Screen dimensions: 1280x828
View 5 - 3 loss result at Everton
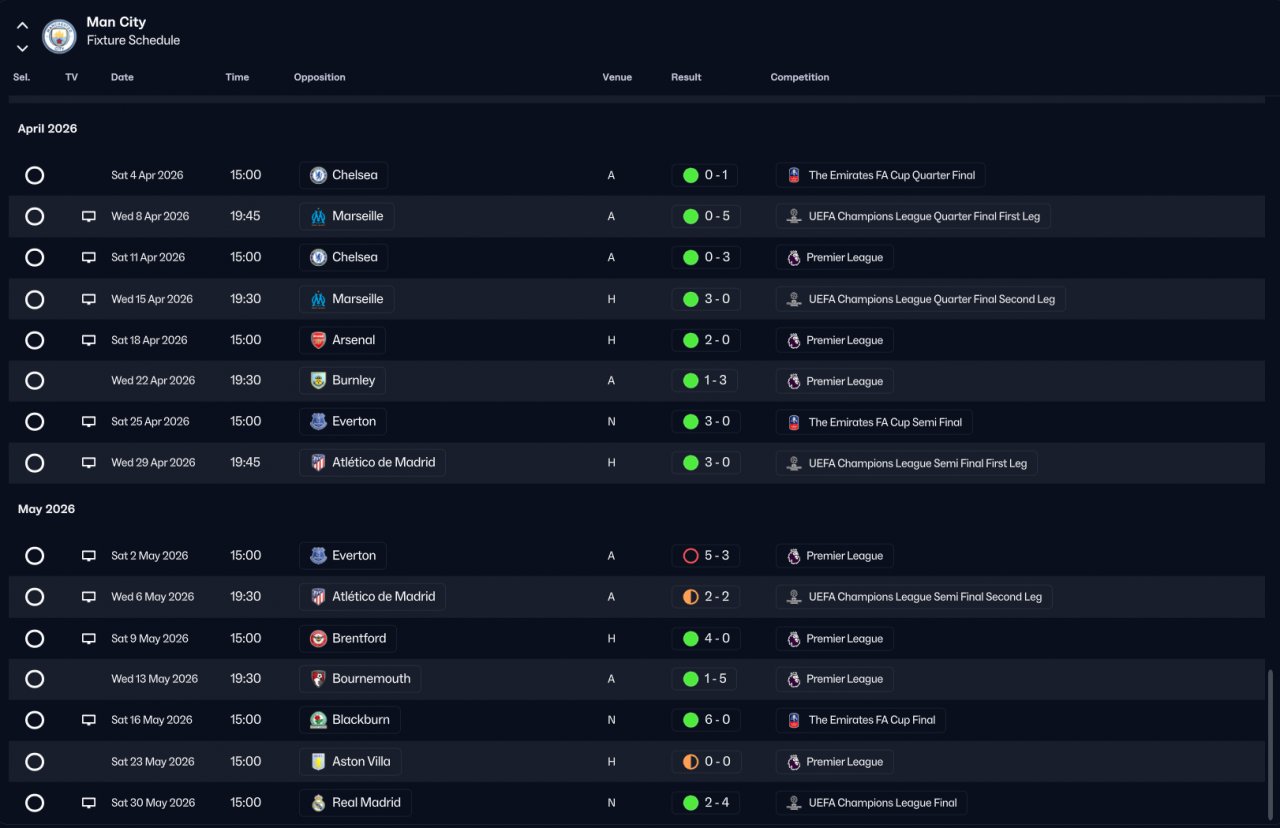(x=706, y=555)
